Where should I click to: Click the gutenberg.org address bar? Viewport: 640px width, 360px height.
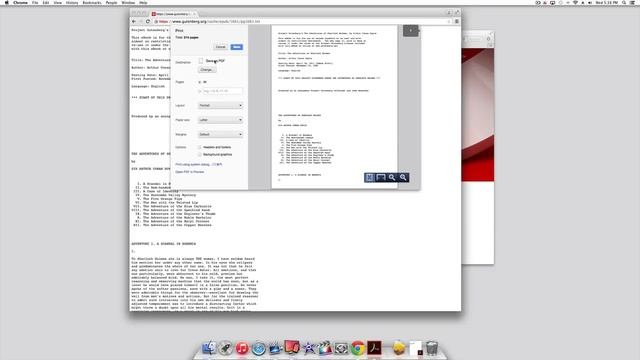pos(302,21)
